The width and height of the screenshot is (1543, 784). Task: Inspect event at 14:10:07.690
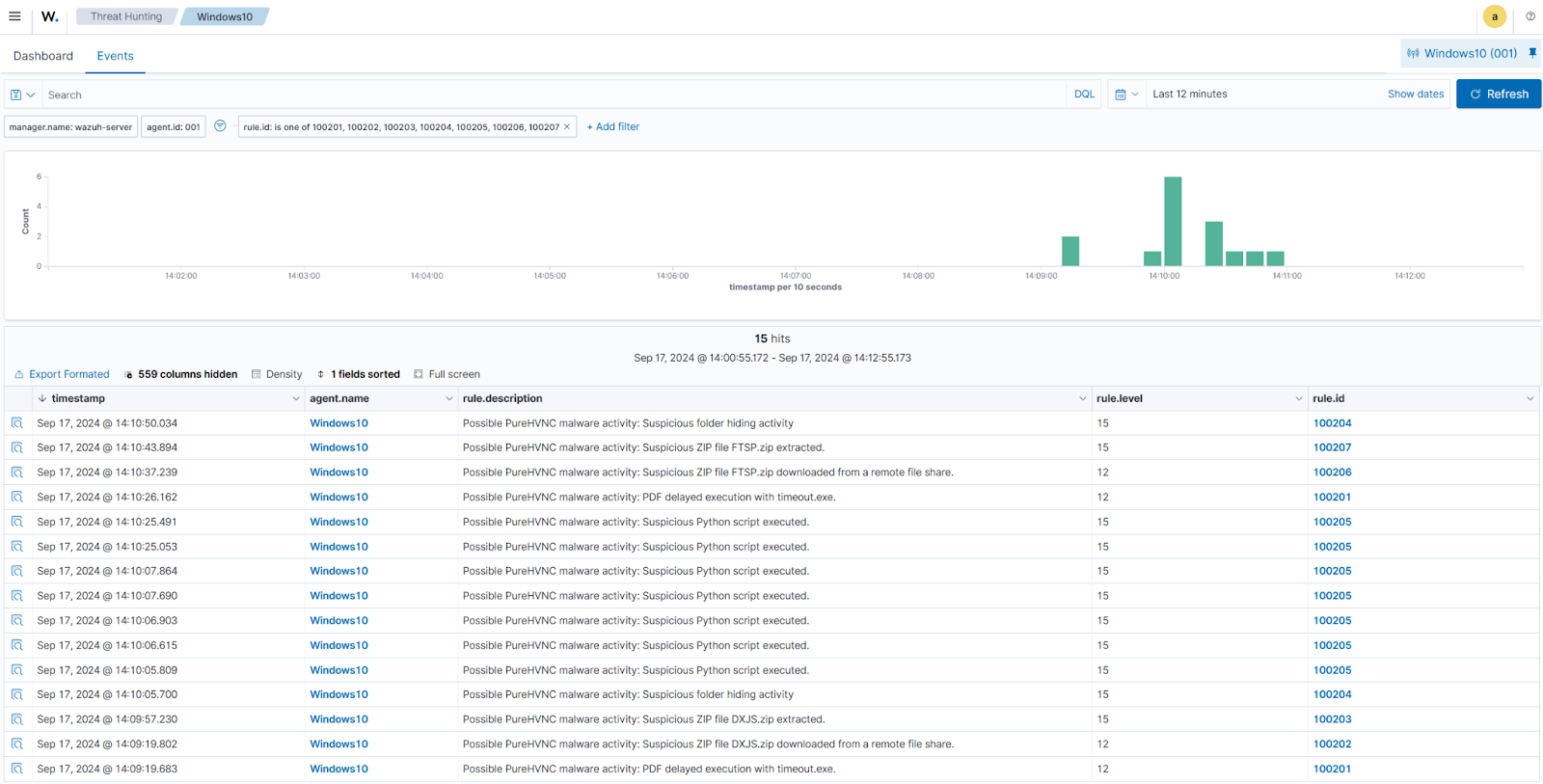(x=17, y=596)
